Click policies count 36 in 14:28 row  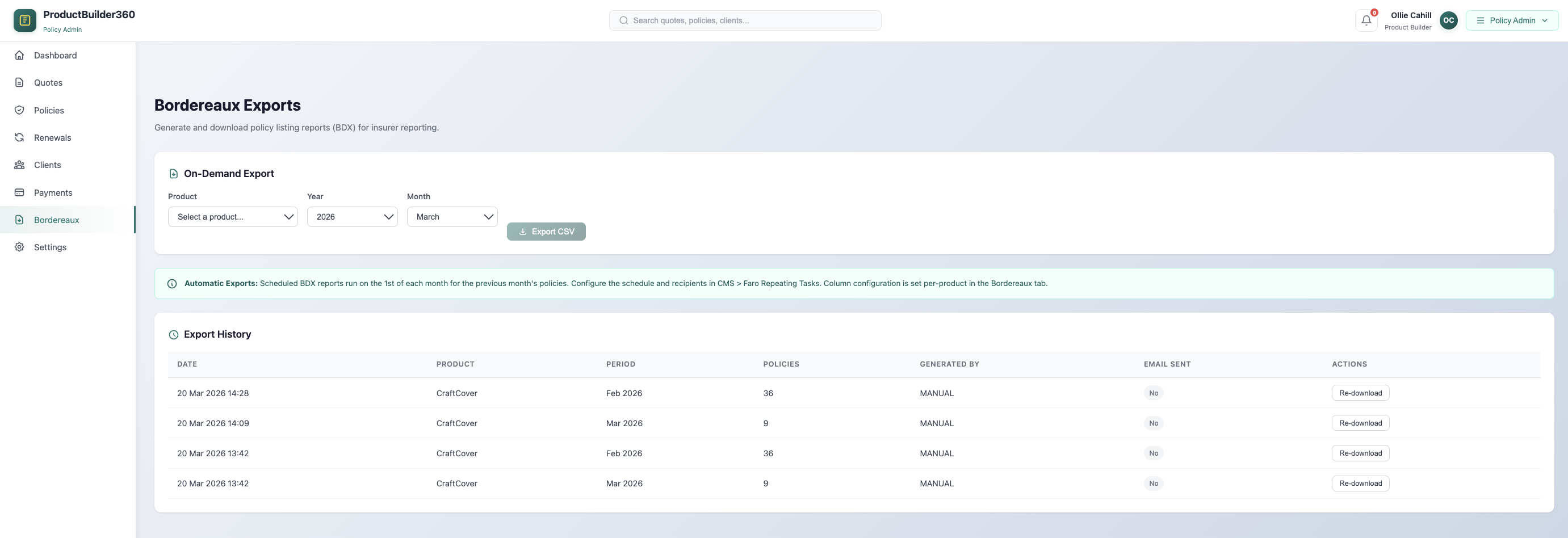[768, 393]
